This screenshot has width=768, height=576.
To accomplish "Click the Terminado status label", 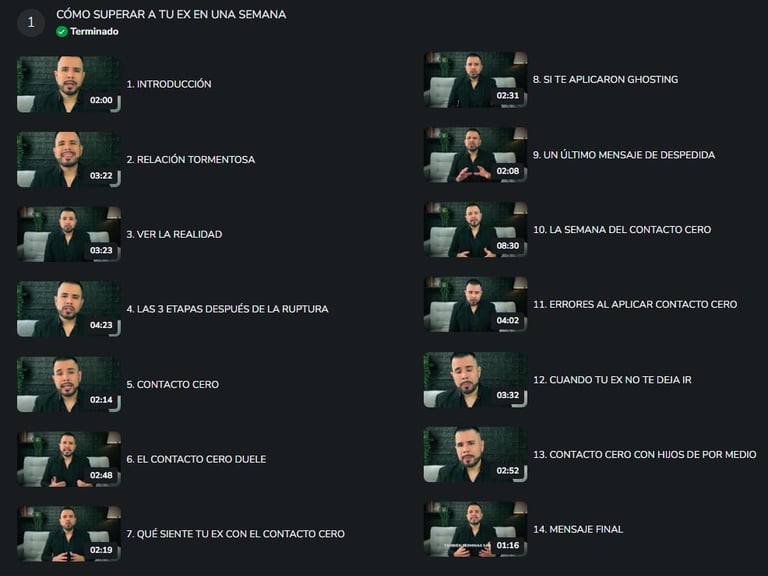I will point(94,31).
